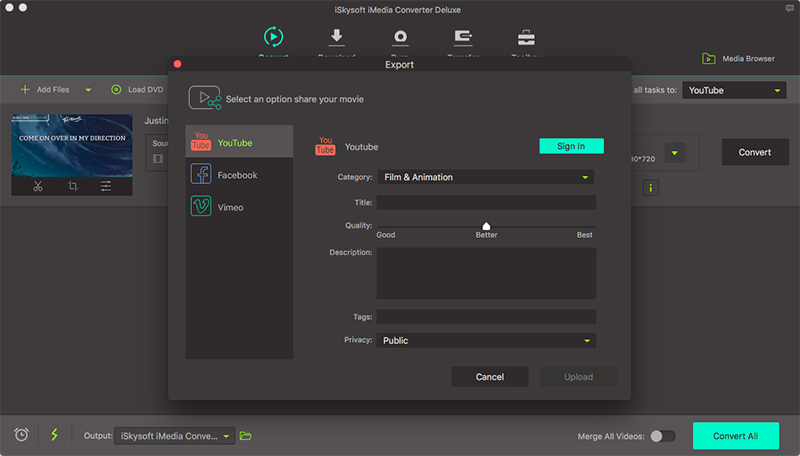Click the lightning bolt acceleration icon
800x456 pixels.
click(x=54, y=435)
